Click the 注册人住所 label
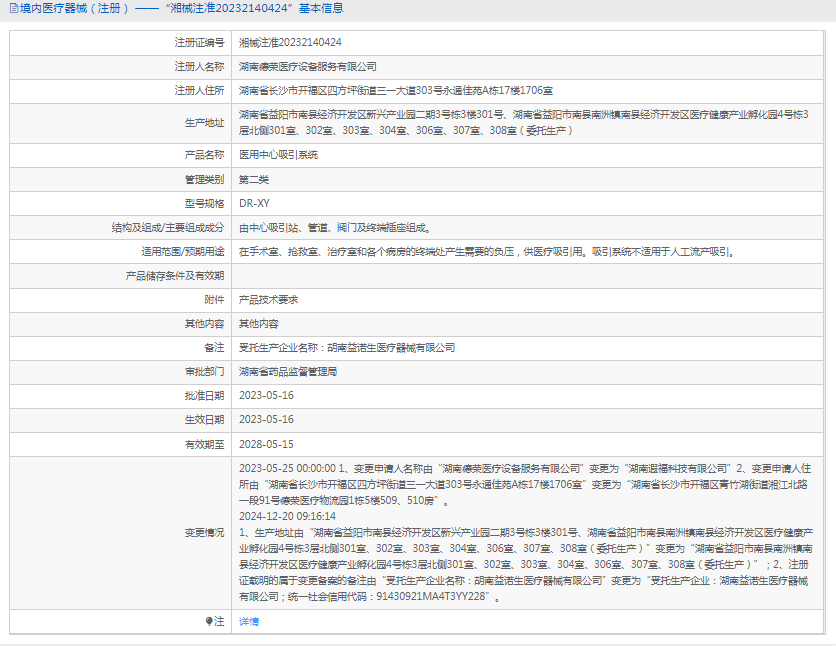 [199, 91]
